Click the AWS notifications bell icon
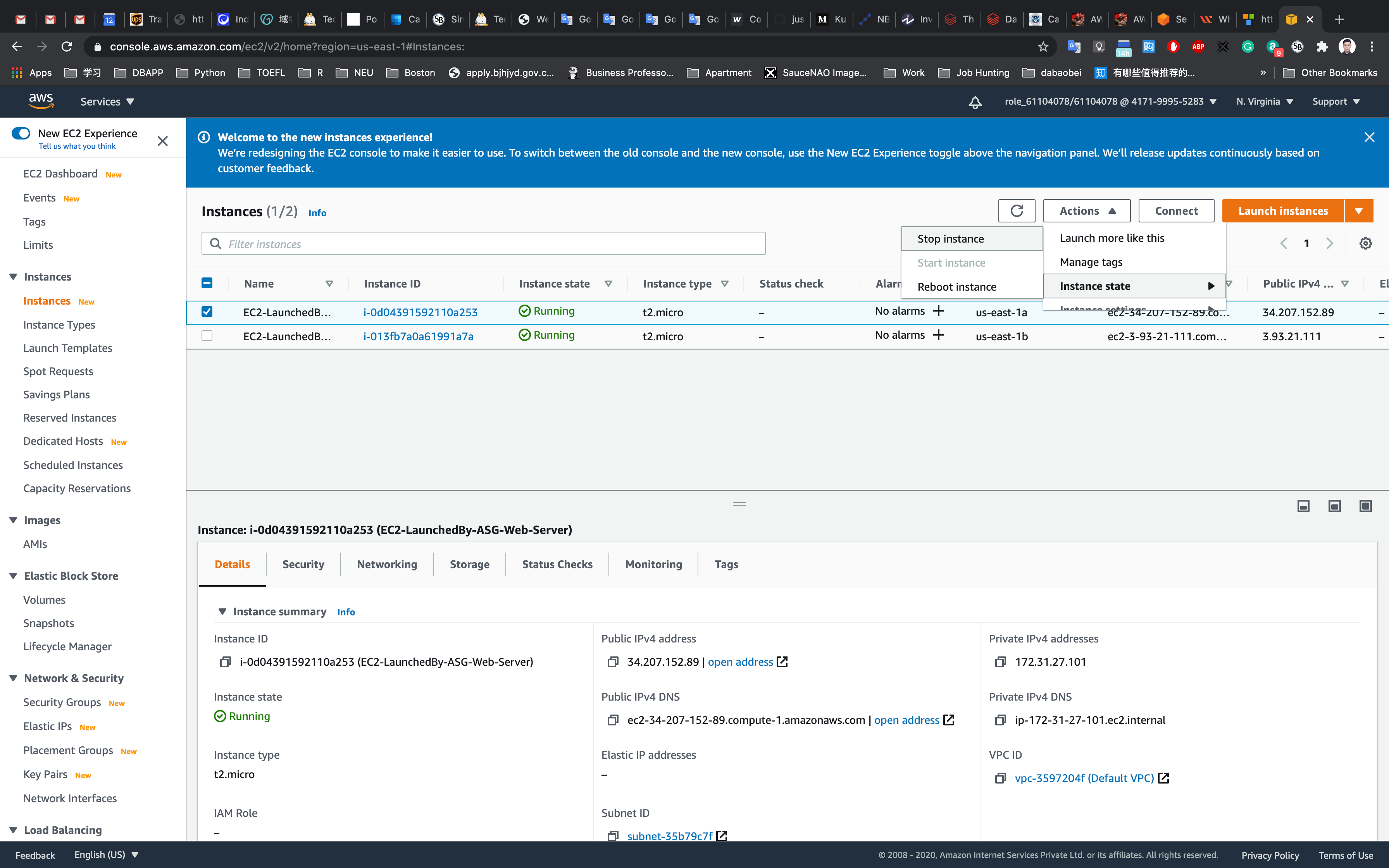The width and height of the screenshot is (1389, 868). (x=975, y=102)
